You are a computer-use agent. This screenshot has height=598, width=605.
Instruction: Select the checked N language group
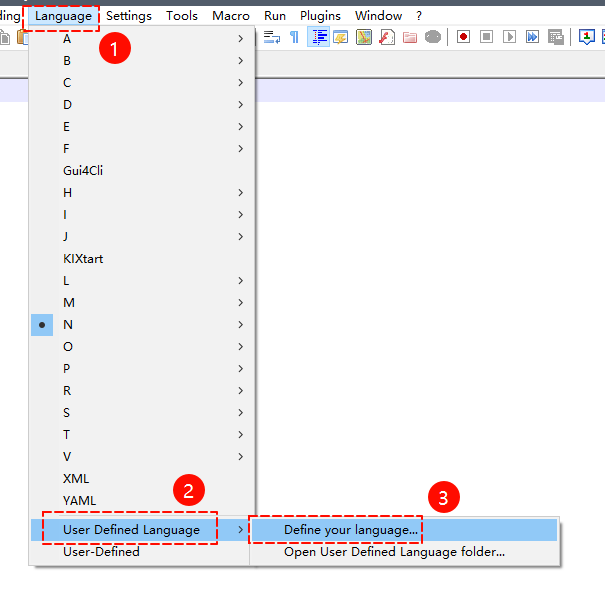68,324
